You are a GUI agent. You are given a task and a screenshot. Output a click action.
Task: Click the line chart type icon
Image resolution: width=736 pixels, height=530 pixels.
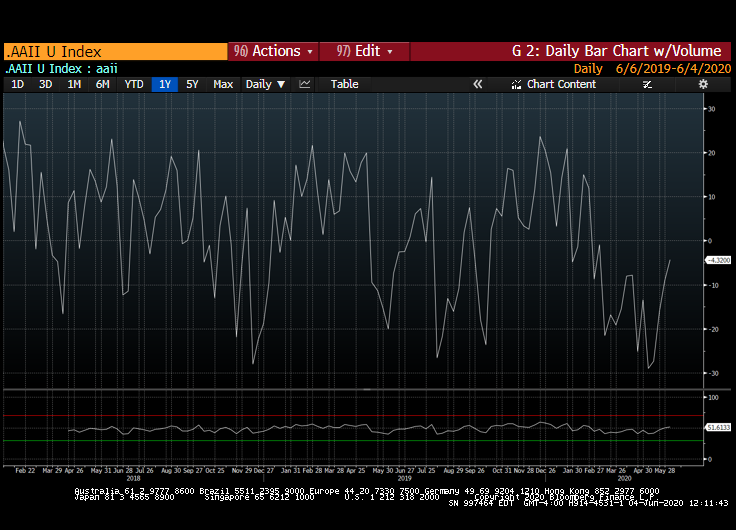pos(305,84)
